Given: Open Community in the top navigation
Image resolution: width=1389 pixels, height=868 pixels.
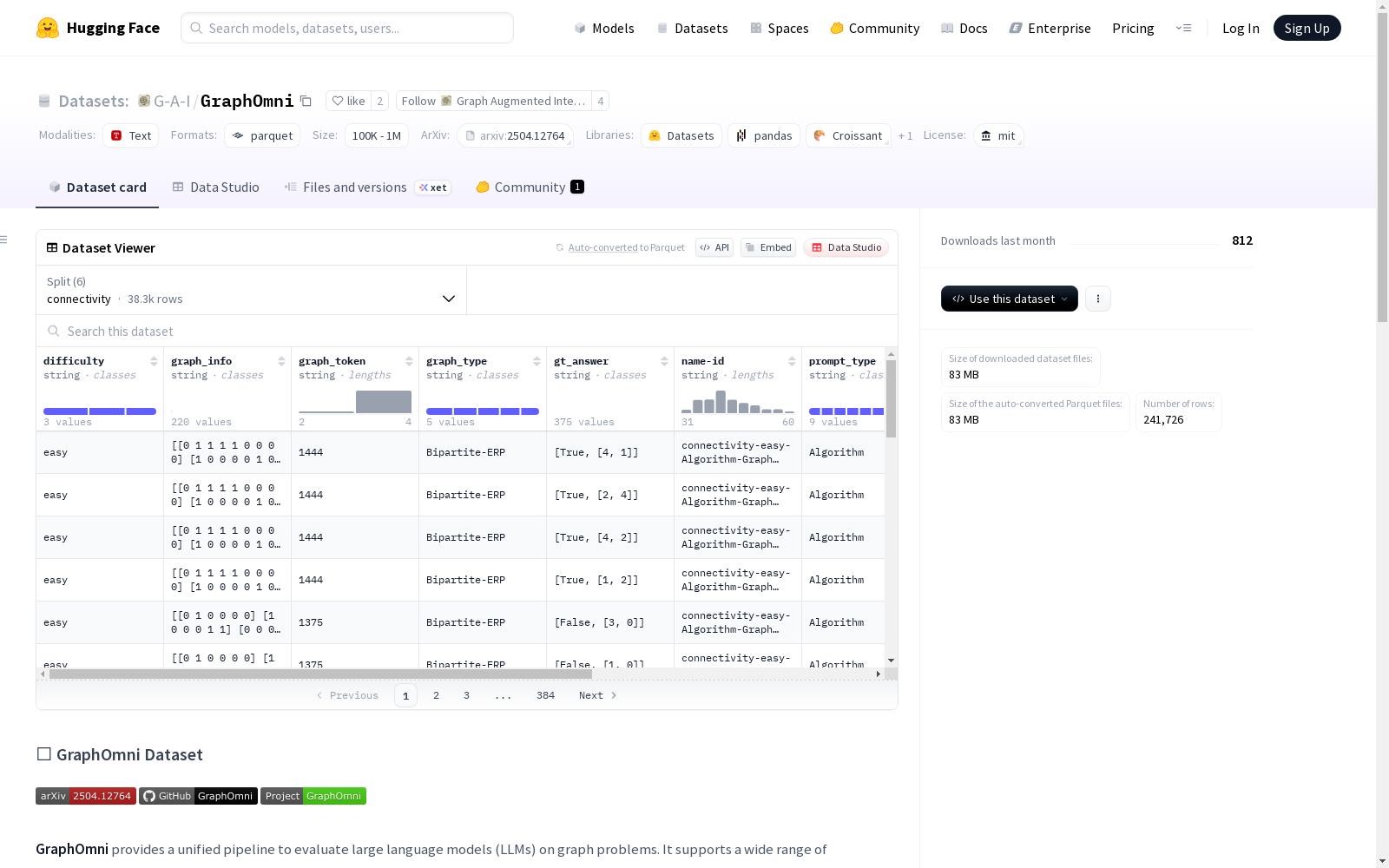Looking at the screenshot, I should pos(875,28).
